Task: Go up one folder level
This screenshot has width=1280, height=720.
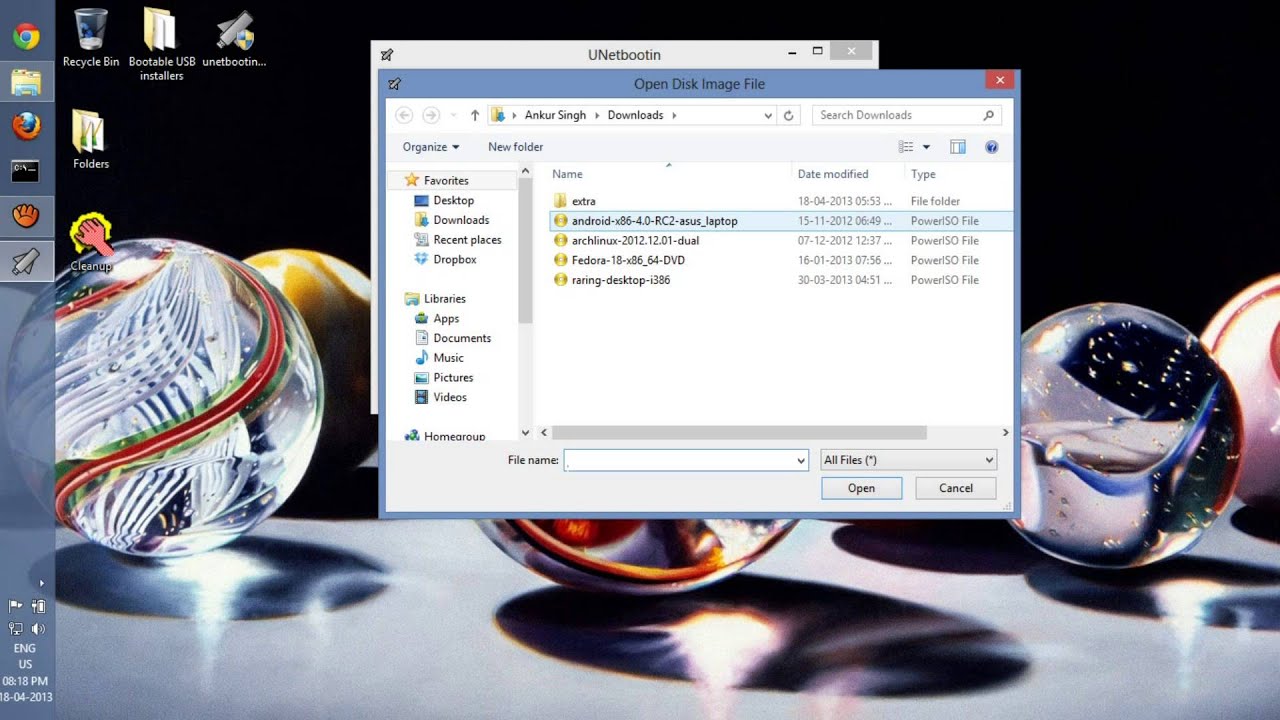Action: coord(475,115)
